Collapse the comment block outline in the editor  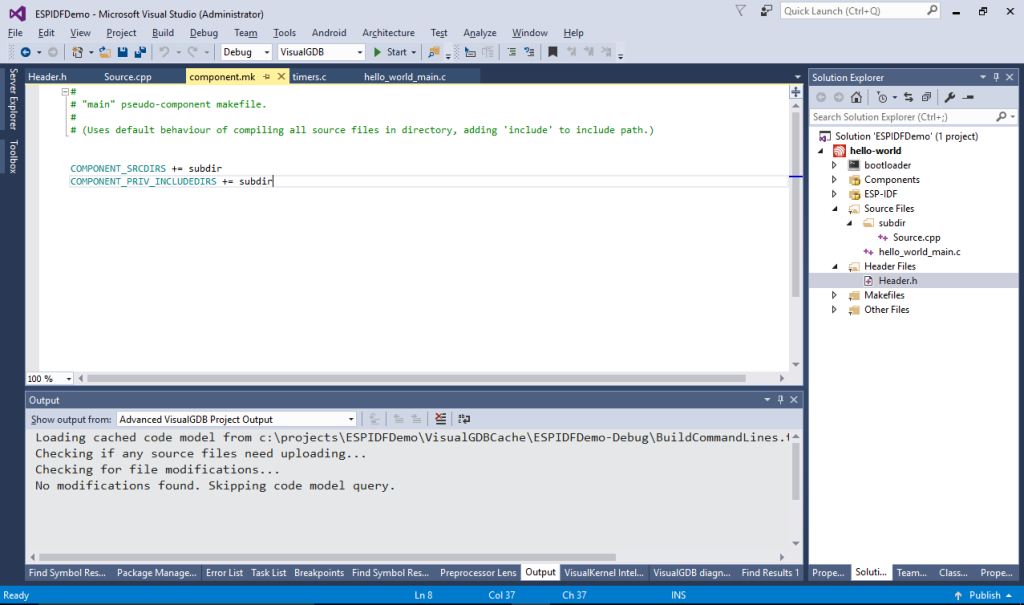tap(65, 92)
